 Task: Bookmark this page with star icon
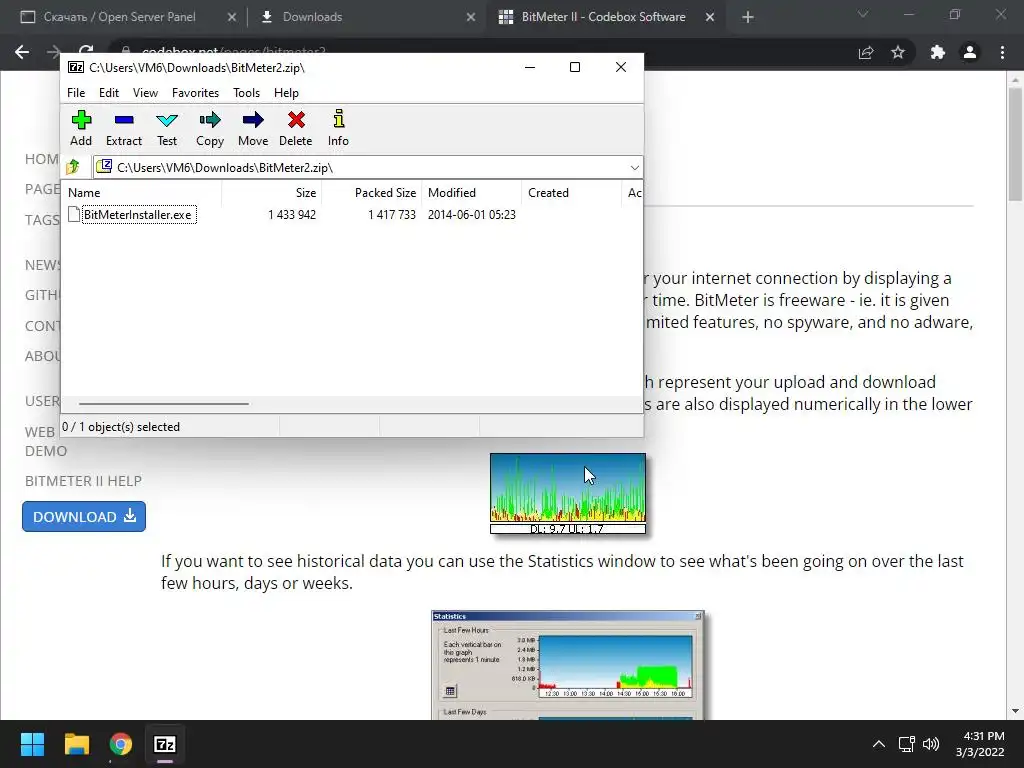pos(898,52)
